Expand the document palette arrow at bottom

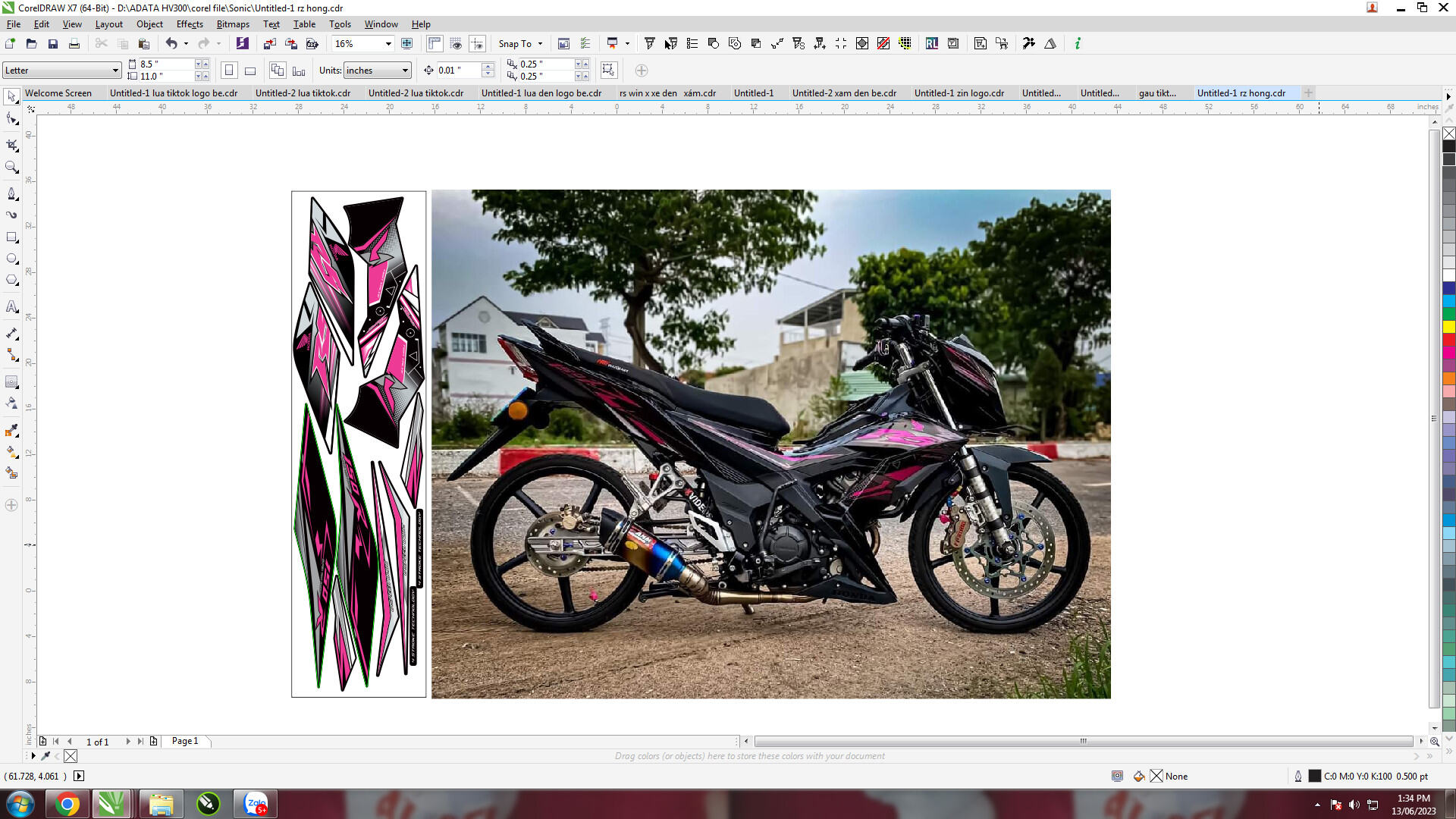(x=33, y=756)
